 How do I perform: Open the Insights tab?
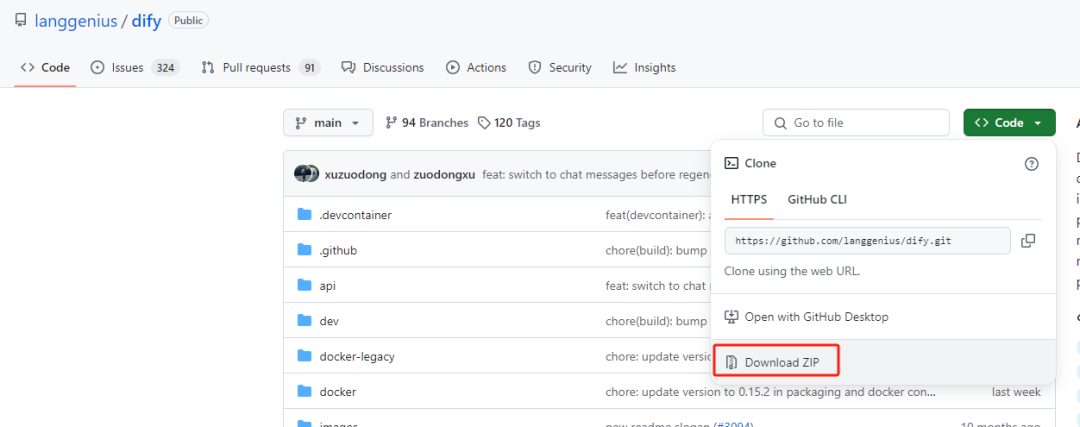point(645,67)
